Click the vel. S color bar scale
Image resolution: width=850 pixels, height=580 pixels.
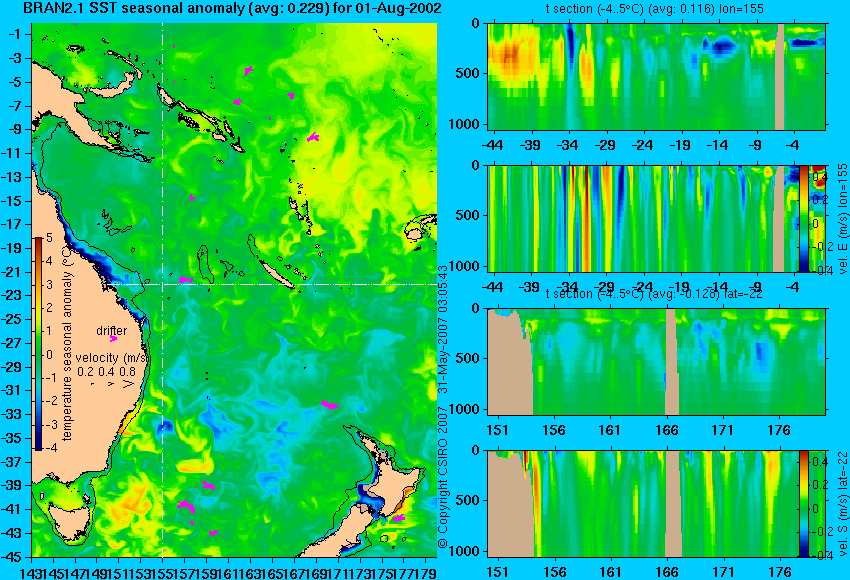point(803,504)
